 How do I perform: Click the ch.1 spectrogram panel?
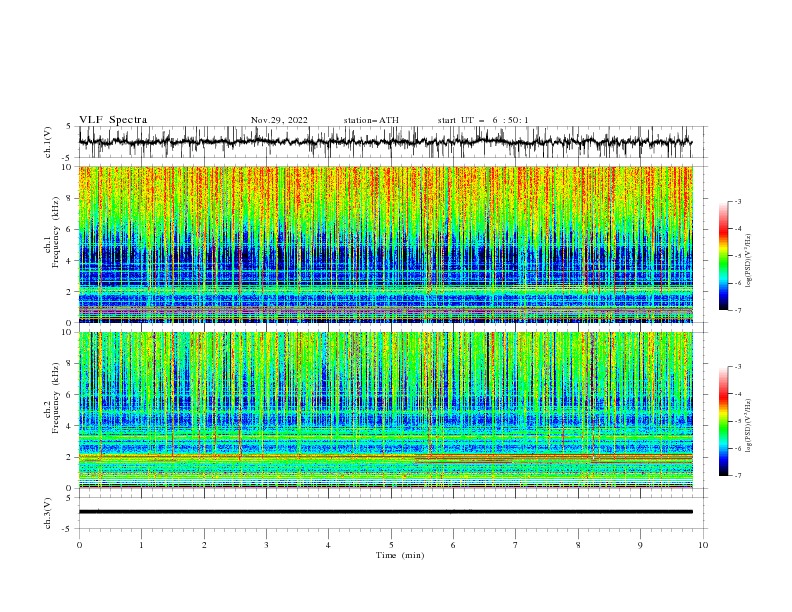(x=386, y=244)
